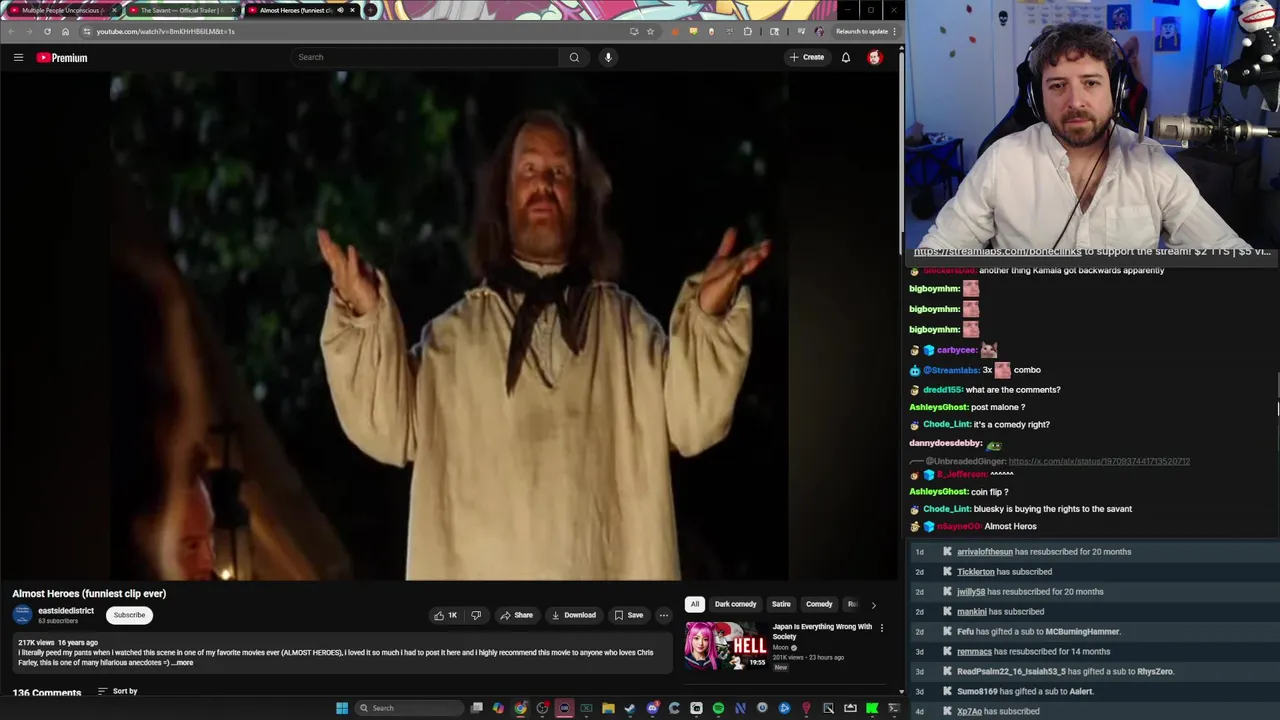Click the 136 Comments heading
Image resolution: width=1280 pixels, height=720 pixels.
click(x=46, y=692)
